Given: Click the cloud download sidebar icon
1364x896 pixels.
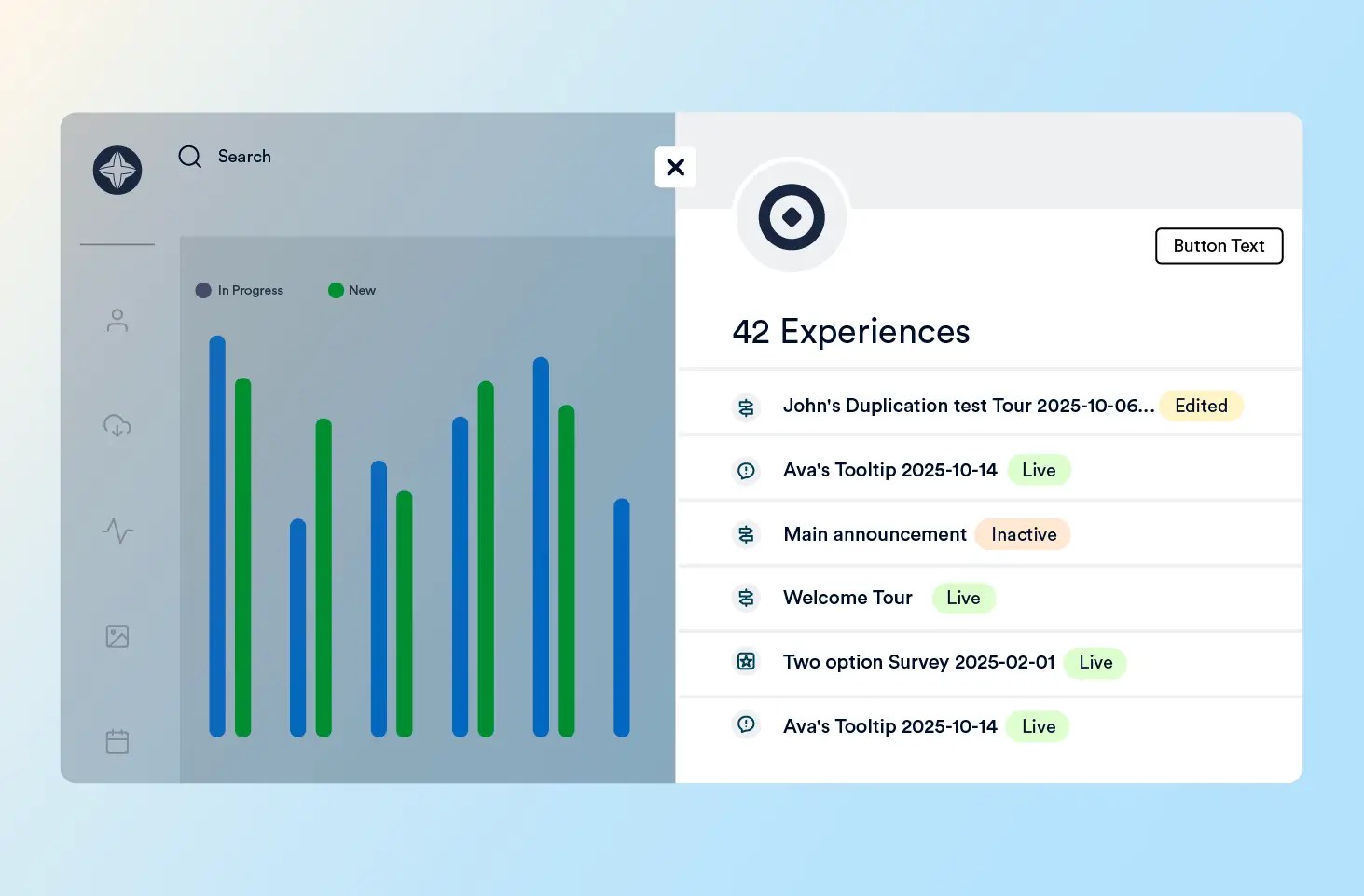Looking at the screenshot, I should tap(117, 426).
